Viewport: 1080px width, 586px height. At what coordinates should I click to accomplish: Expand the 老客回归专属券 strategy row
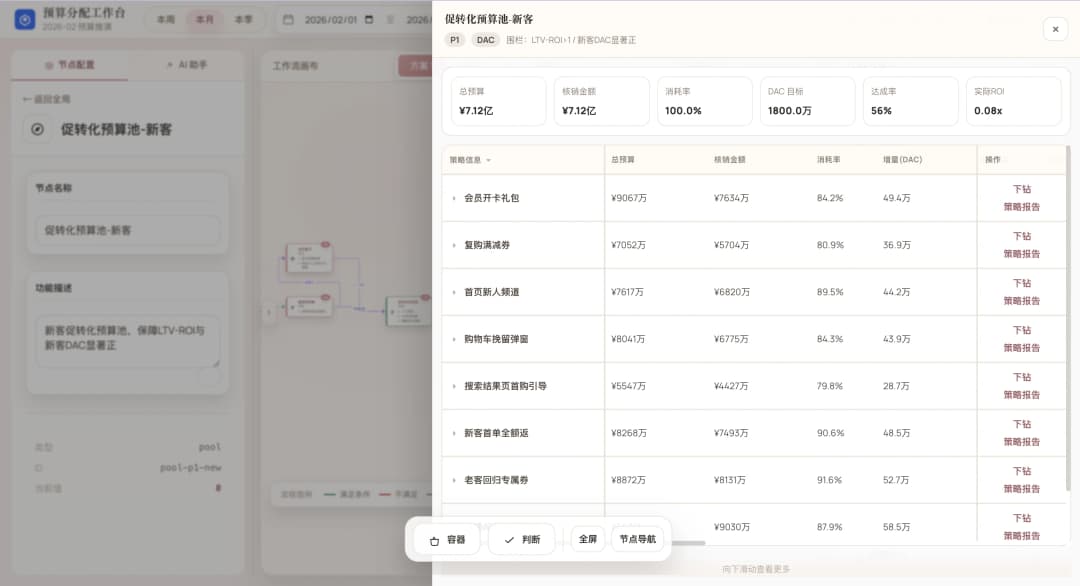[x=452, y=479]
